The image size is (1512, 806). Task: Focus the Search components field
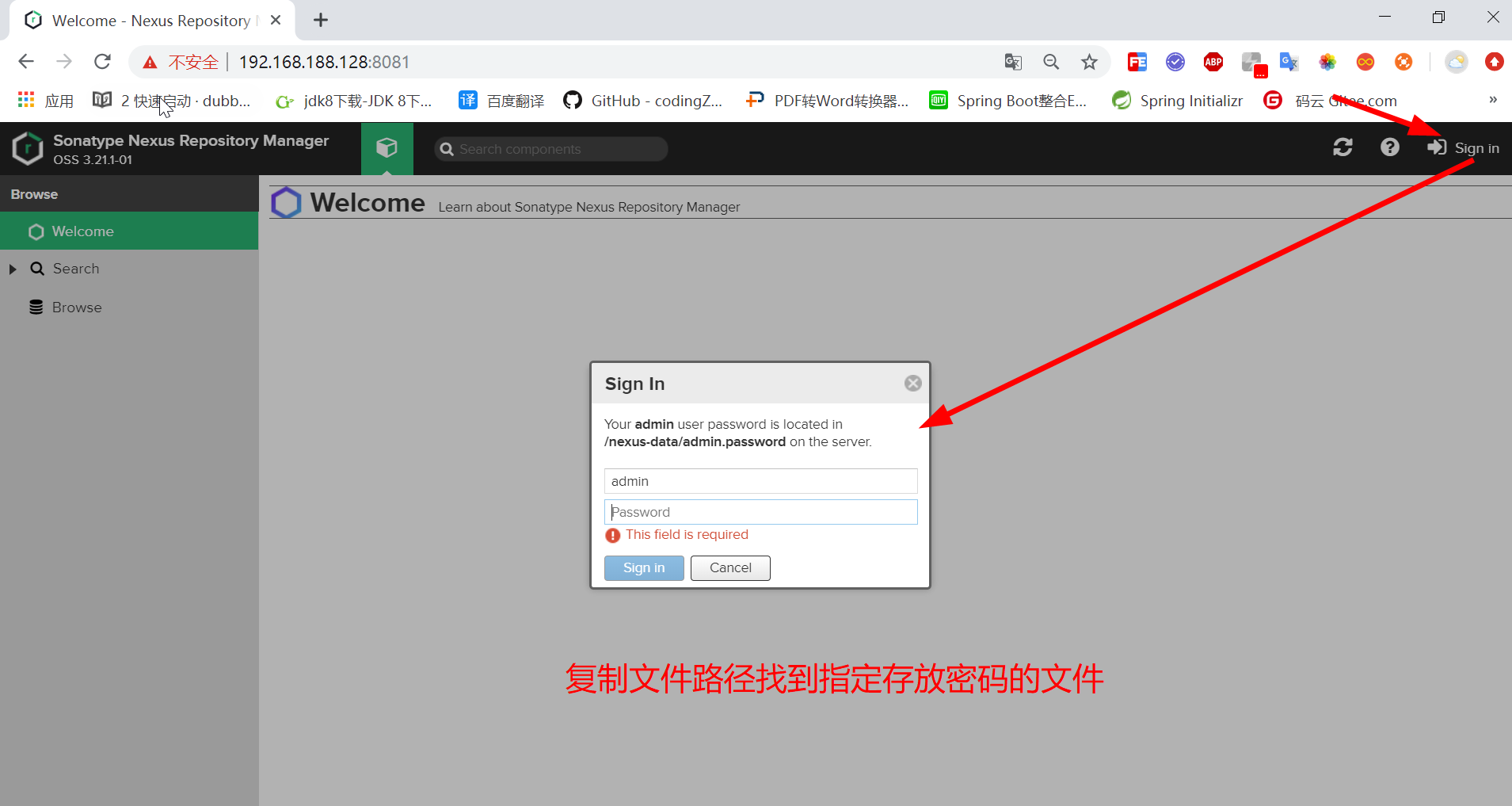pyautogui.click(x=551, y=149)
